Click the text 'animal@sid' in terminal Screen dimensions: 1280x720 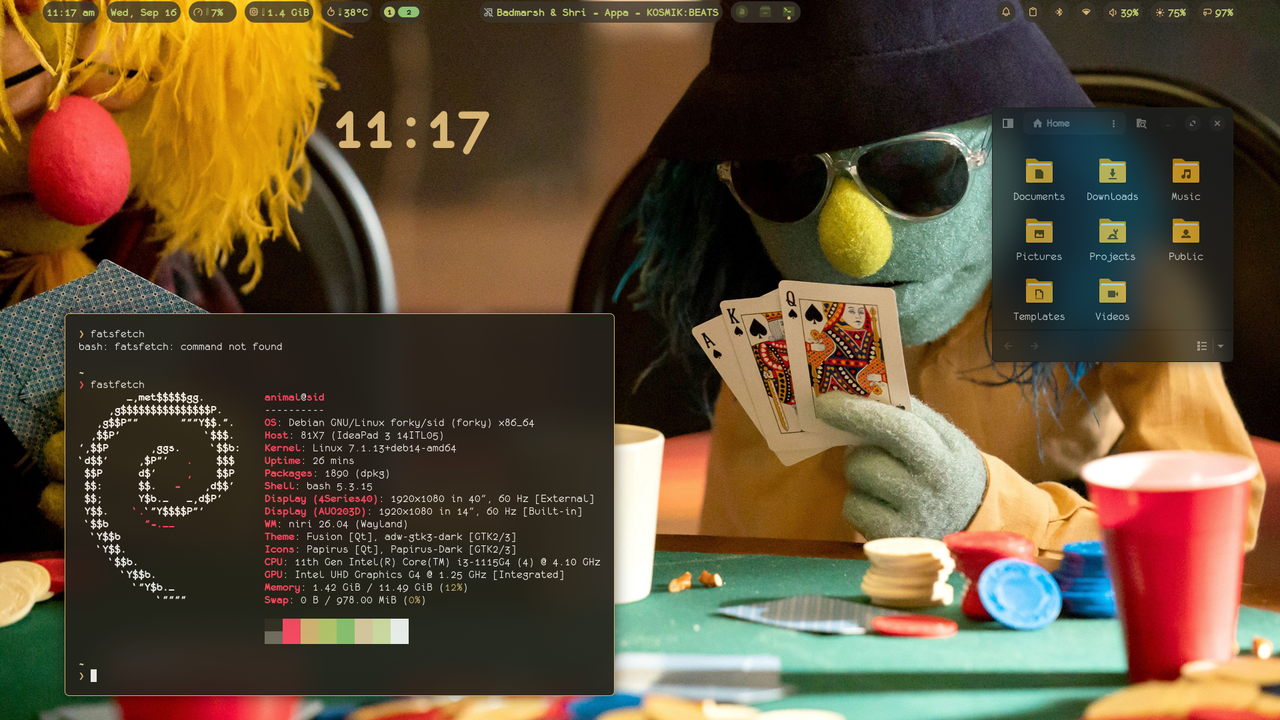294,398
